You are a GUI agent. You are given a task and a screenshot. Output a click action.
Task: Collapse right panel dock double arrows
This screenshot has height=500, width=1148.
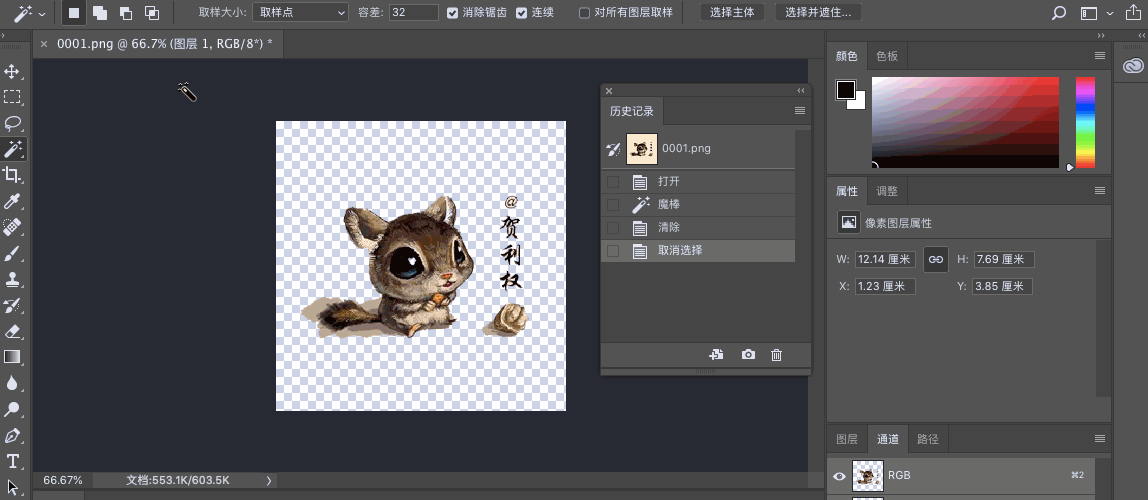pos(1101,36)
